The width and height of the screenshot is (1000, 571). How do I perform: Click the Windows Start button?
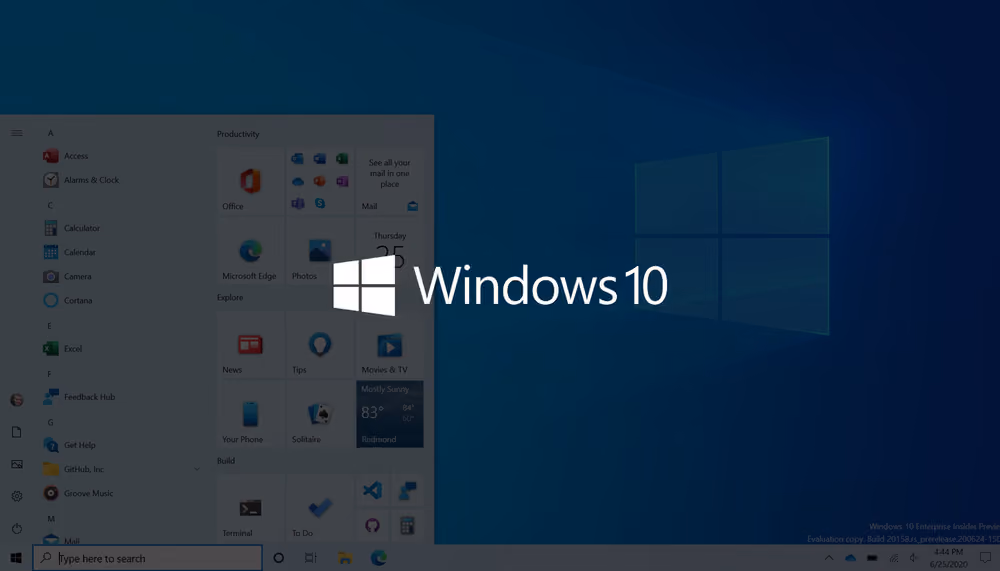point(16,558)
